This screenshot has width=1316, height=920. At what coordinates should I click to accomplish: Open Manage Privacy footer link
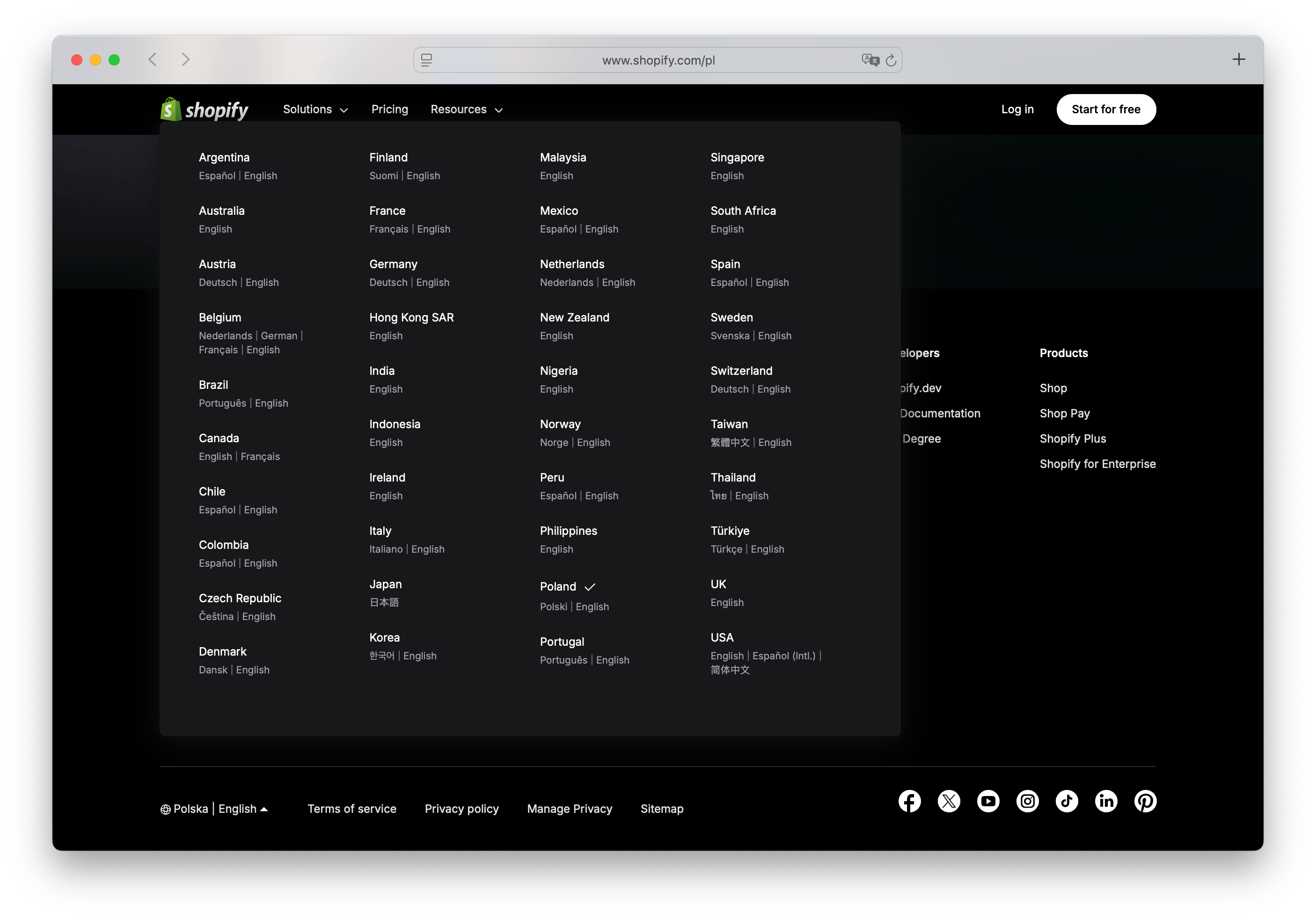[x=570, y=809]
